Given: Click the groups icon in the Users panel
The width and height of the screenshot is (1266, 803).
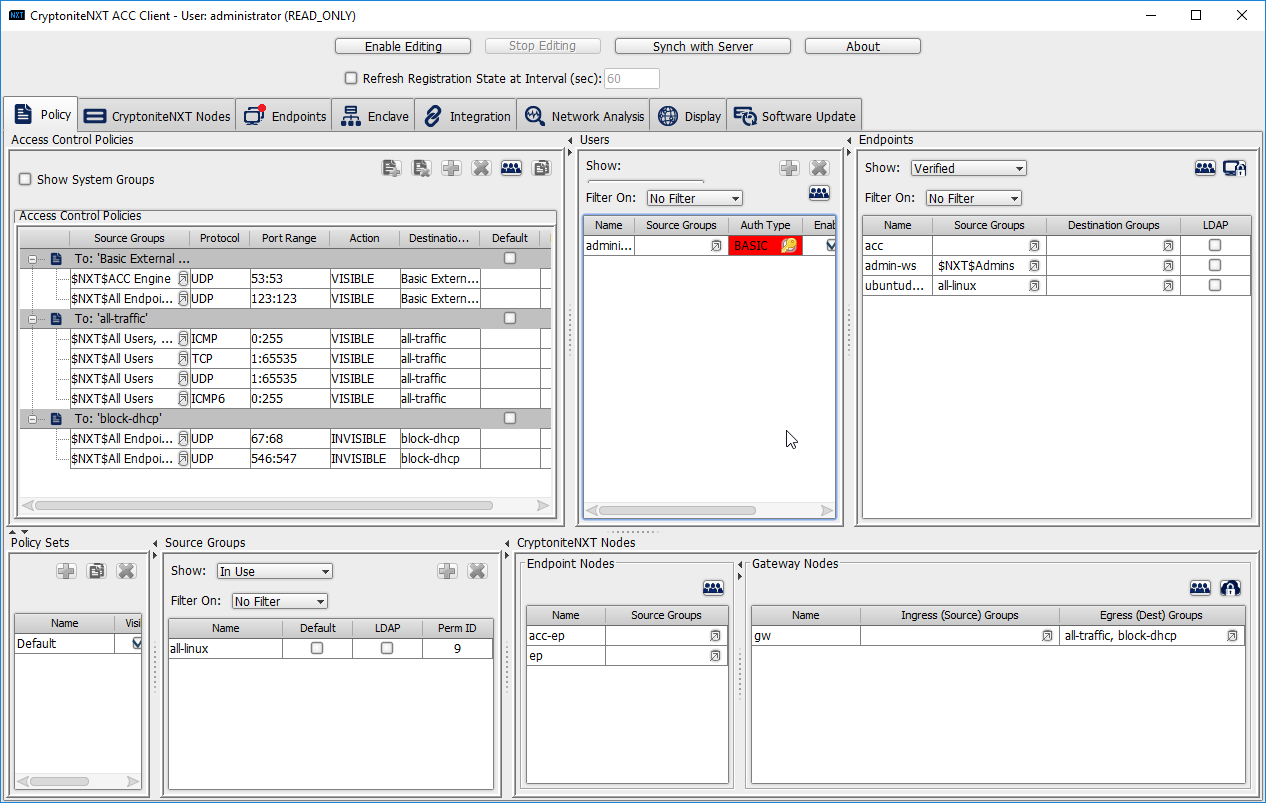Looking at the screenshot, I should [819, 193].
